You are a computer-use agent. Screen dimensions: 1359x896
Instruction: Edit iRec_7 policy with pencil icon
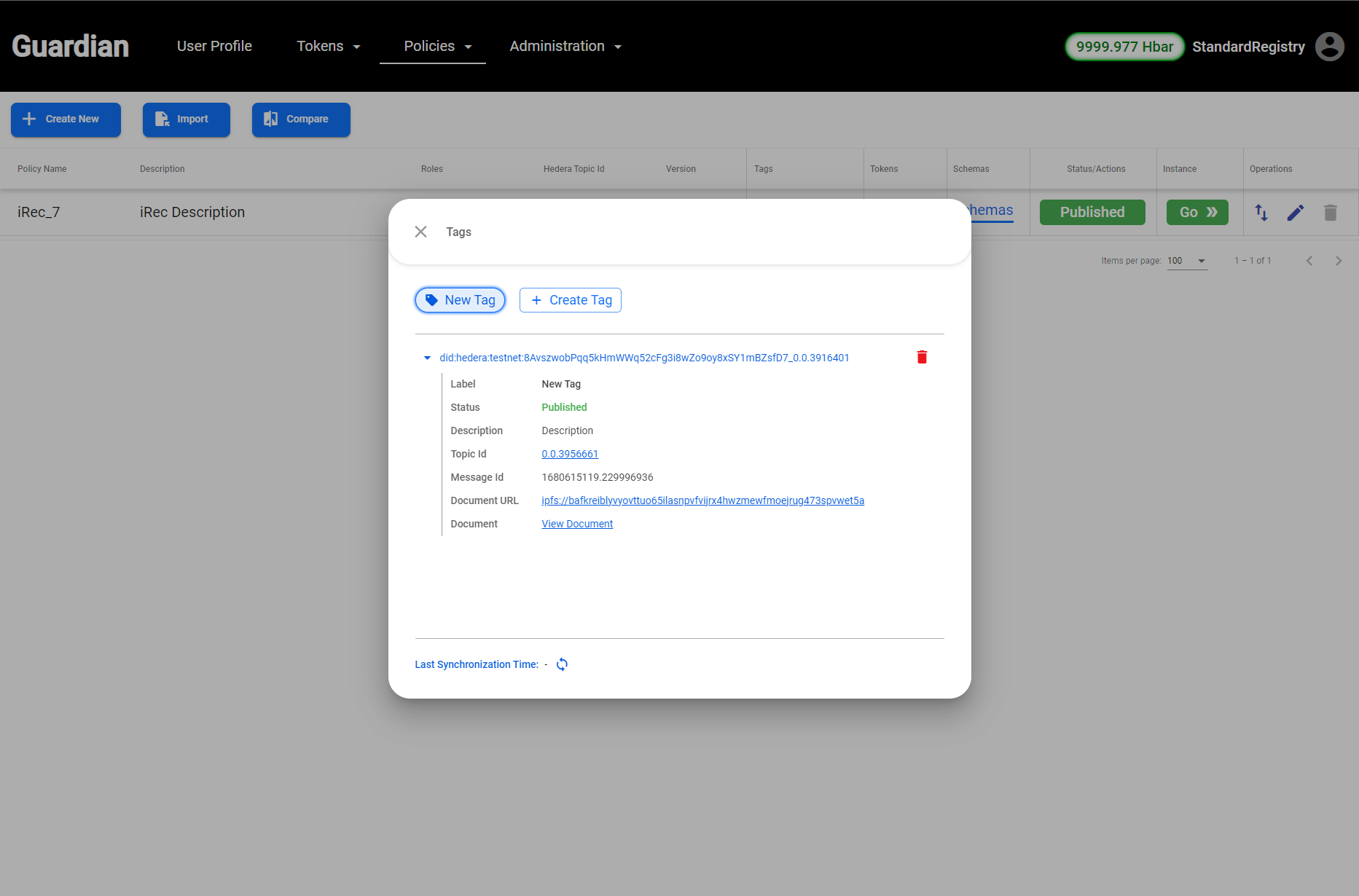(x=1296, y=212)
